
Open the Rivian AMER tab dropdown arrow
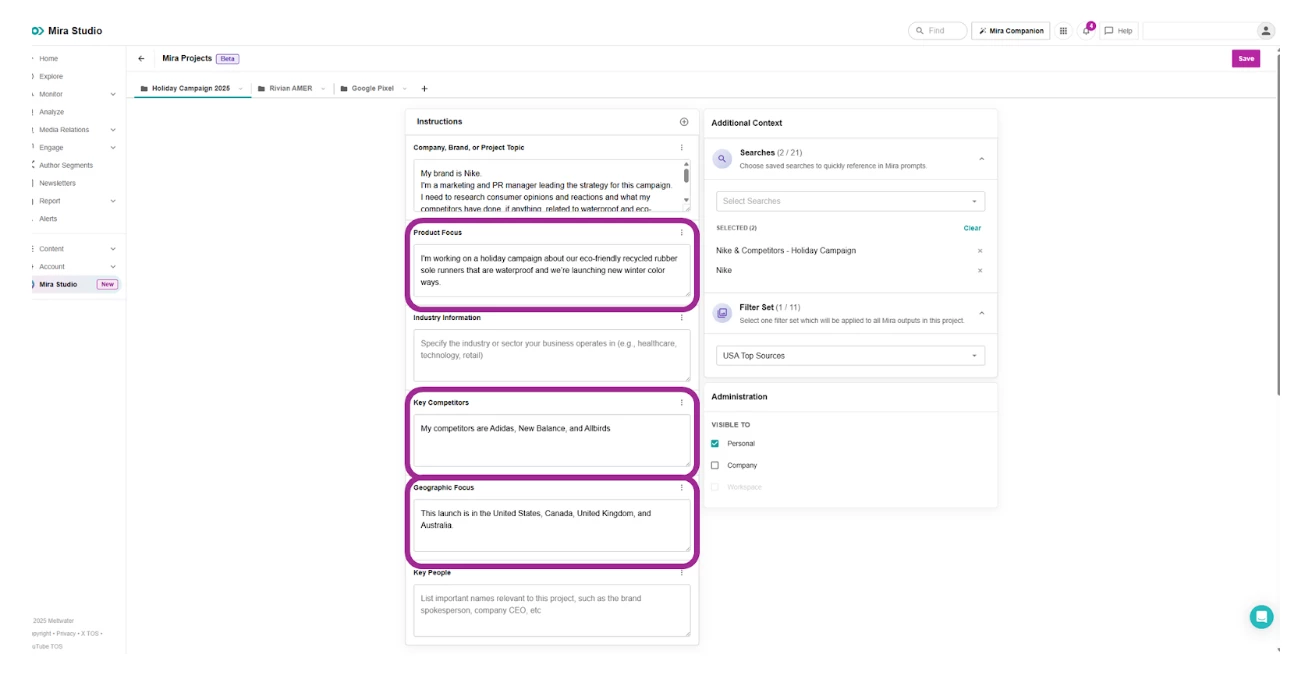point(323,89)
